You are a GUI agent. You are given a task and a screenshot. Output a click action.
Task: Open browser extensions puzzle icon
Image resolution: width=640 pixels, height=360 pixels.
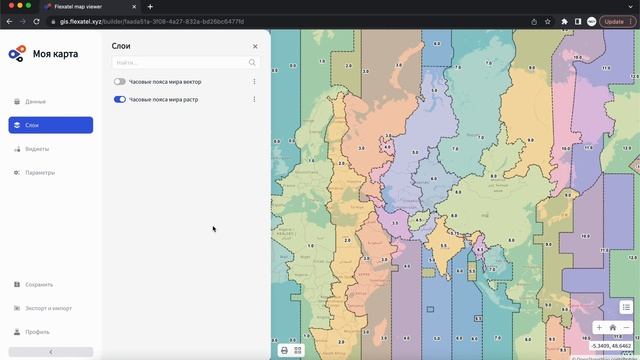click(564, 22)
